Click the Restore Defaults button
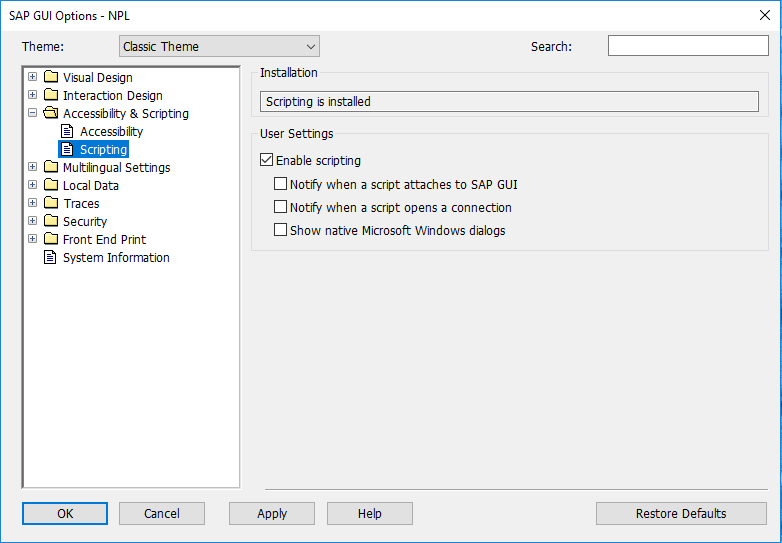Screen dimensions: 782x543 click(x=681, y=514)
